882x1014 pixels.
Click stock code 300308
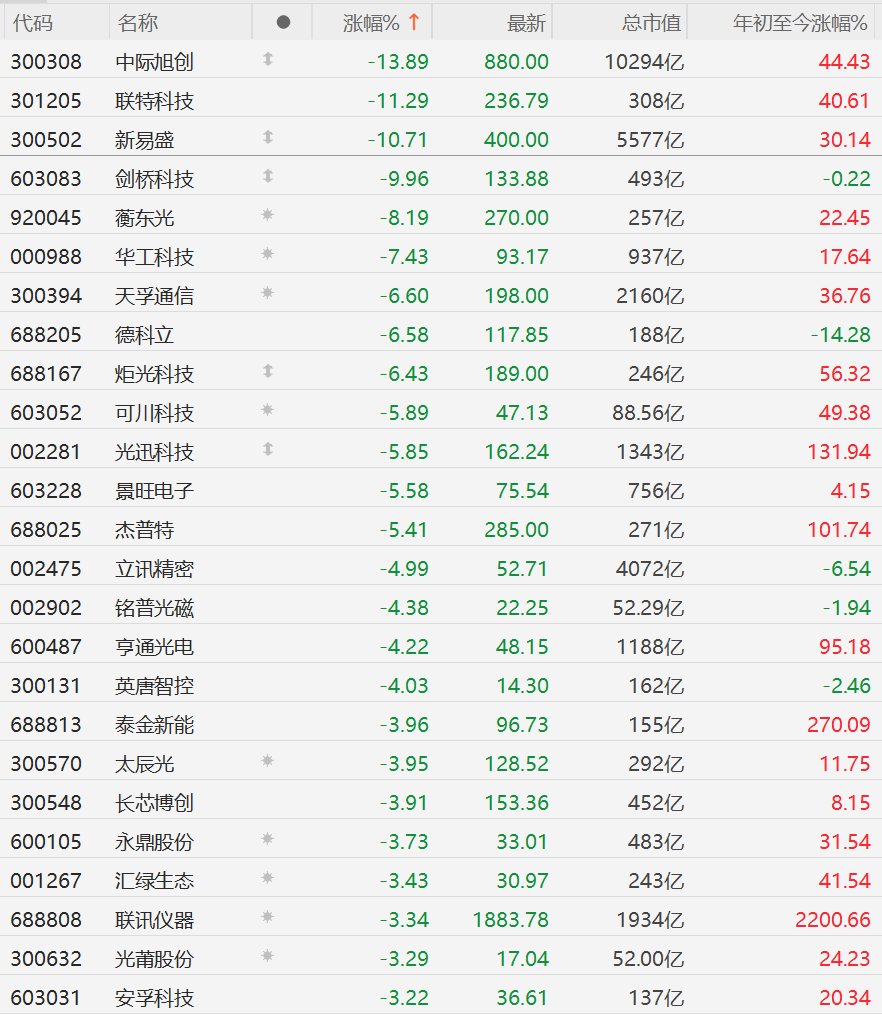pyautogui.click(x=46, y=62)
